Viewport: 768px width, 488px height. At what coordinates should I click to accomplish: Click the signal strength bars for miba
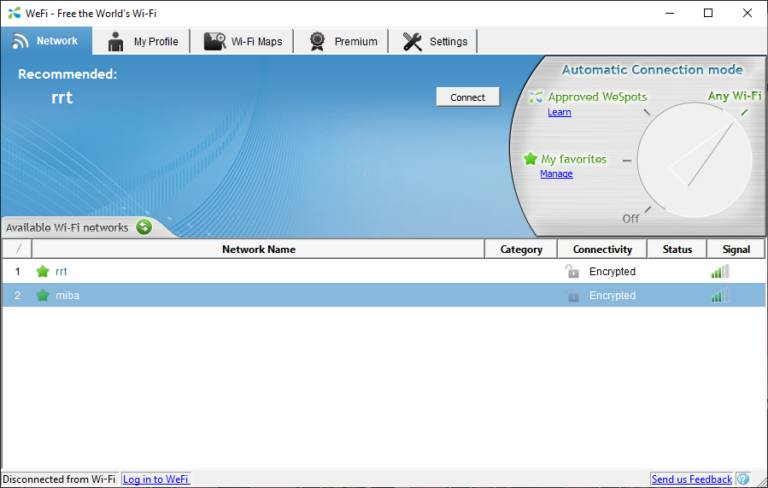720,295
